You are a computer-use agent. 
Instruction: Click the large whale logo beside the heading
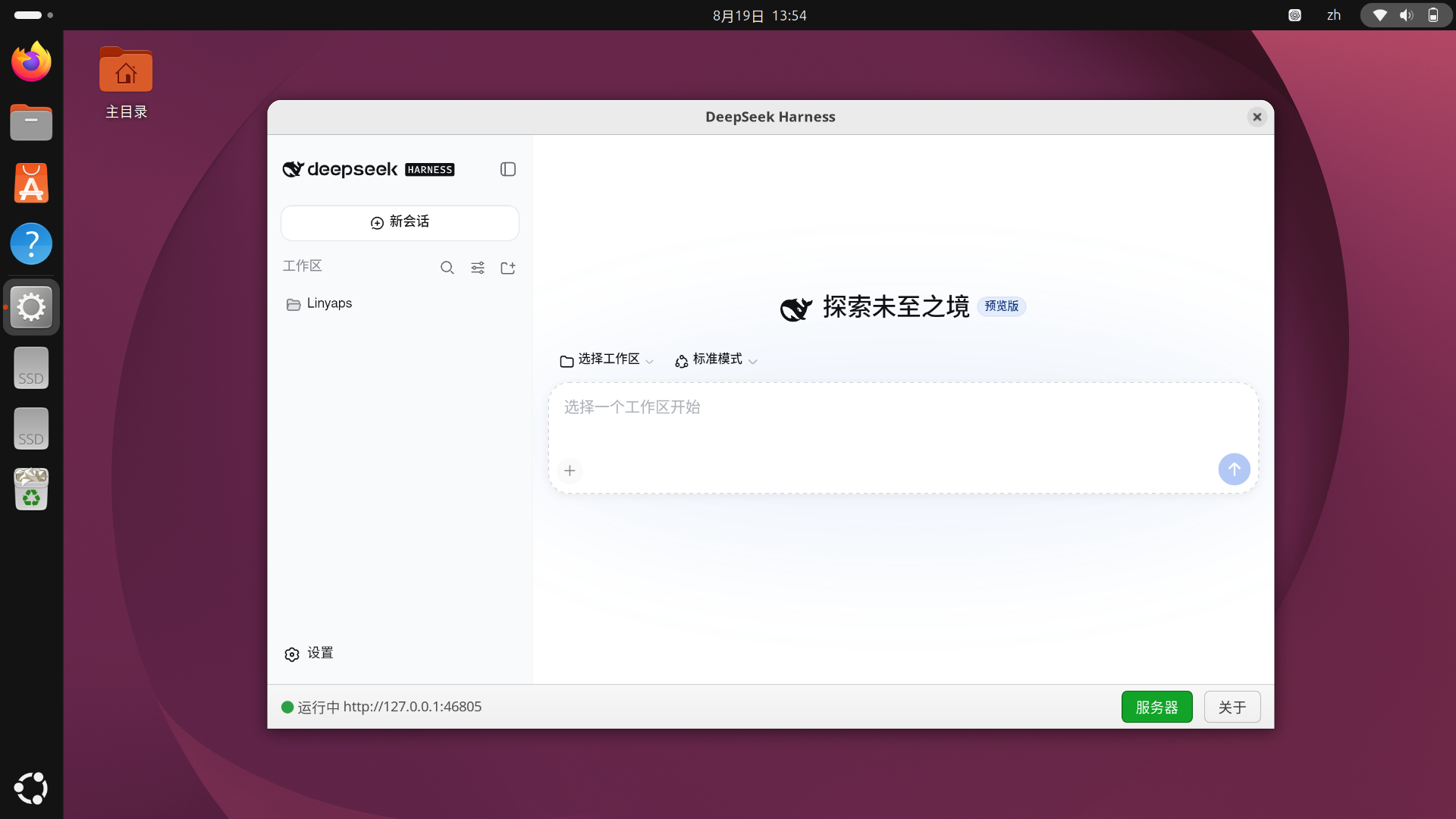pyautogui.click(x=796, y=308)
